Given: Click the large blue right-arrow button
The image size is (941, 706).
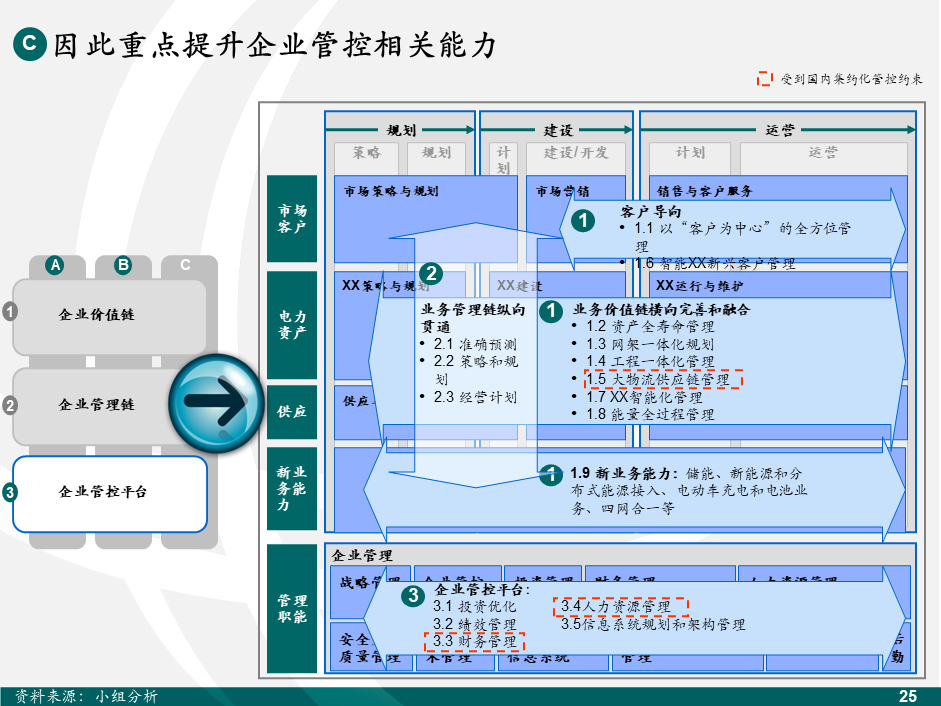Looking at the screenshot, I should 217,402.
